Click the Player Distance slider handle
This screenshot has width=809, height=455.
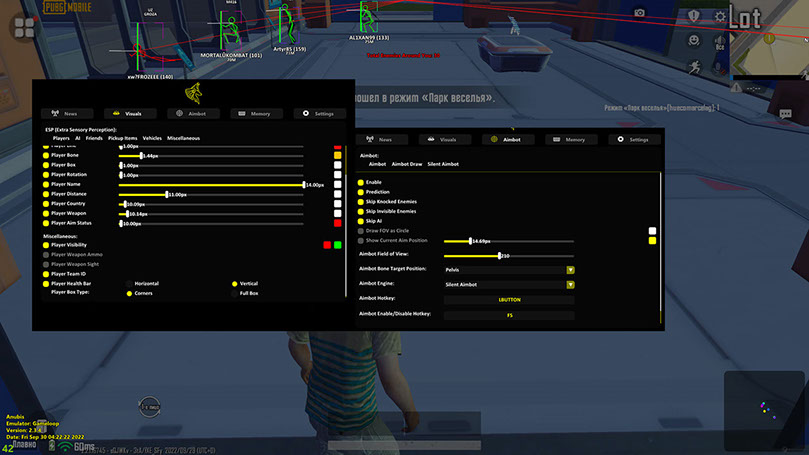(167, 194)
